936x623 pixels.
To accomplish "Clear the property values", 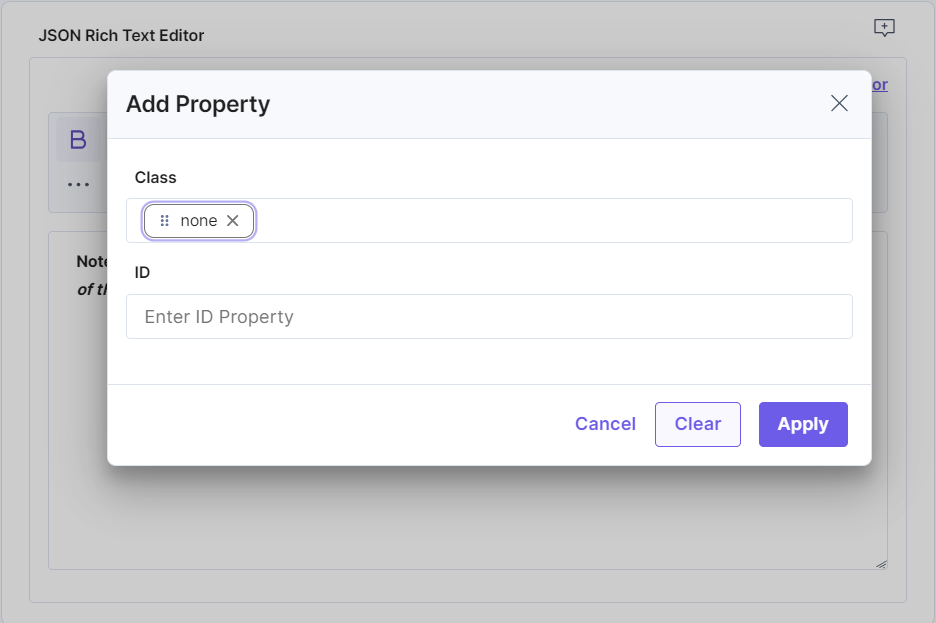I will [x=698, y=424].
